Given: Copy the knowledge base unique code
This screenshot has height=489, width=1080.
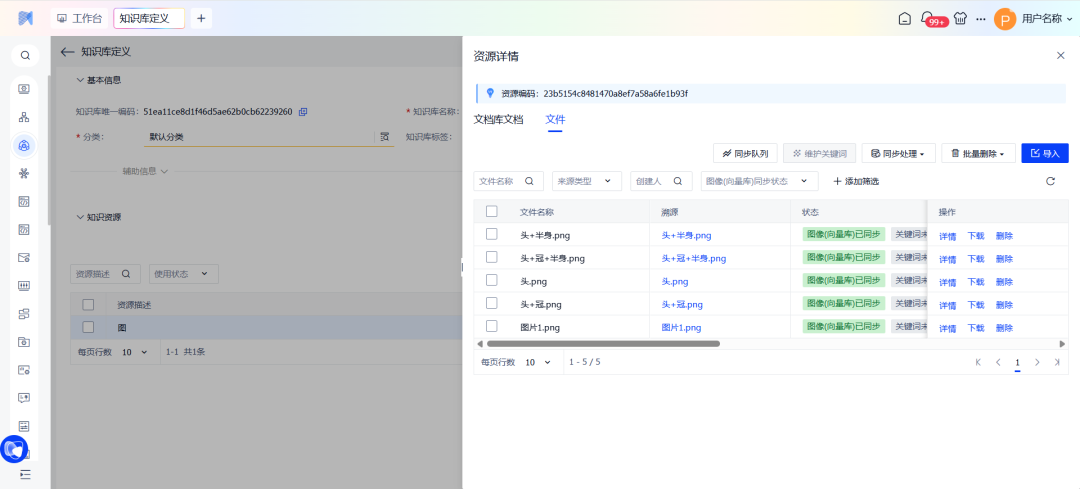Looking at the screenshot, I should [x=303, y=112].
